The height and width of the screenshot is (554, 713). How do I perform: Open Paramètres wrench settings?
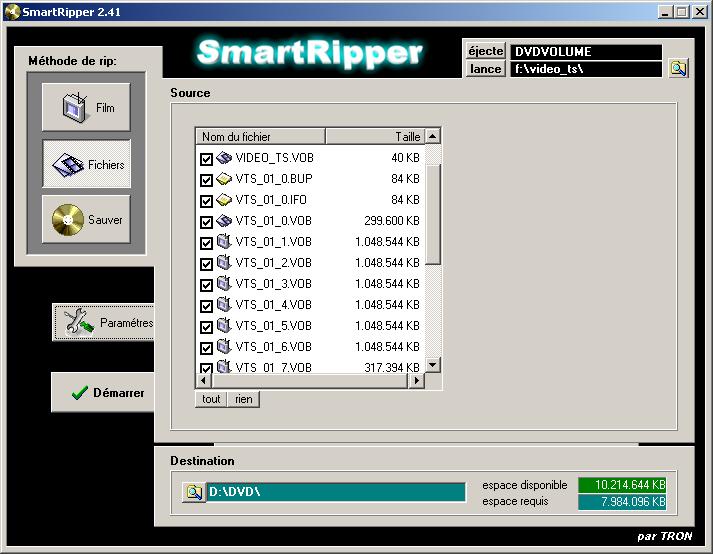[x=77, y=322]
